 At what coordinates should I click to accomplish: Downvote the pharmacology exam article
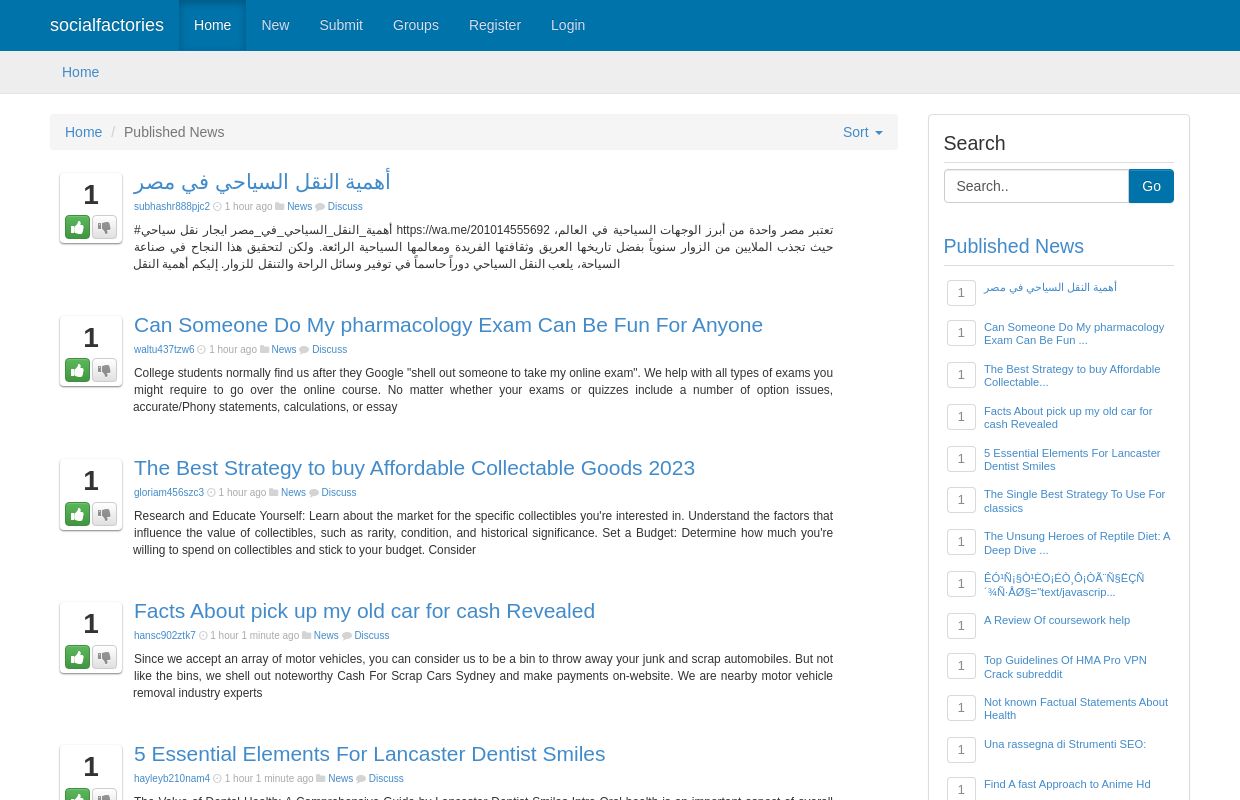[x=104, y=370]
